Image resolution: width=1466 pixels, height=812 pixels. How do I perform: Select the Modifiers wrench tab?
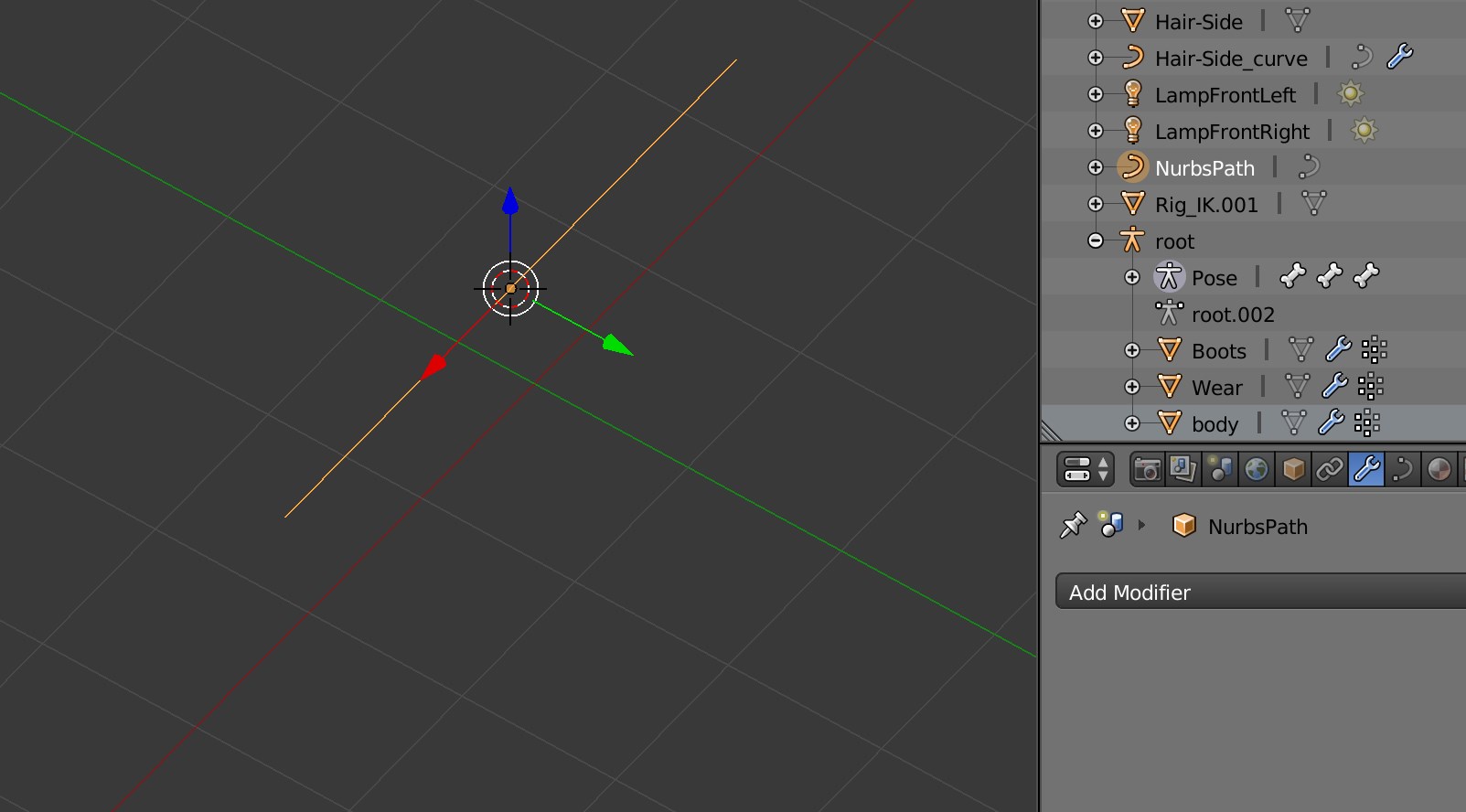click(x=1365, y=470)
